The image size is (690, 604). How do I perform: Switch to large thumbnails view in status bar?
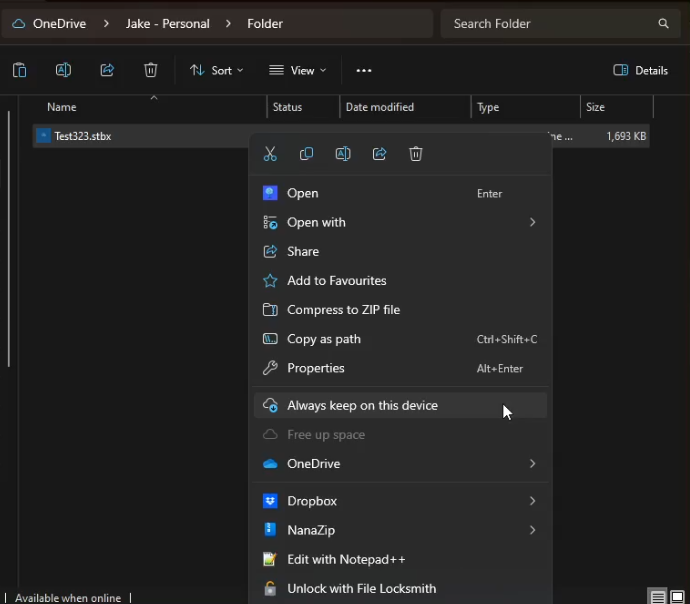click(677, 597)
